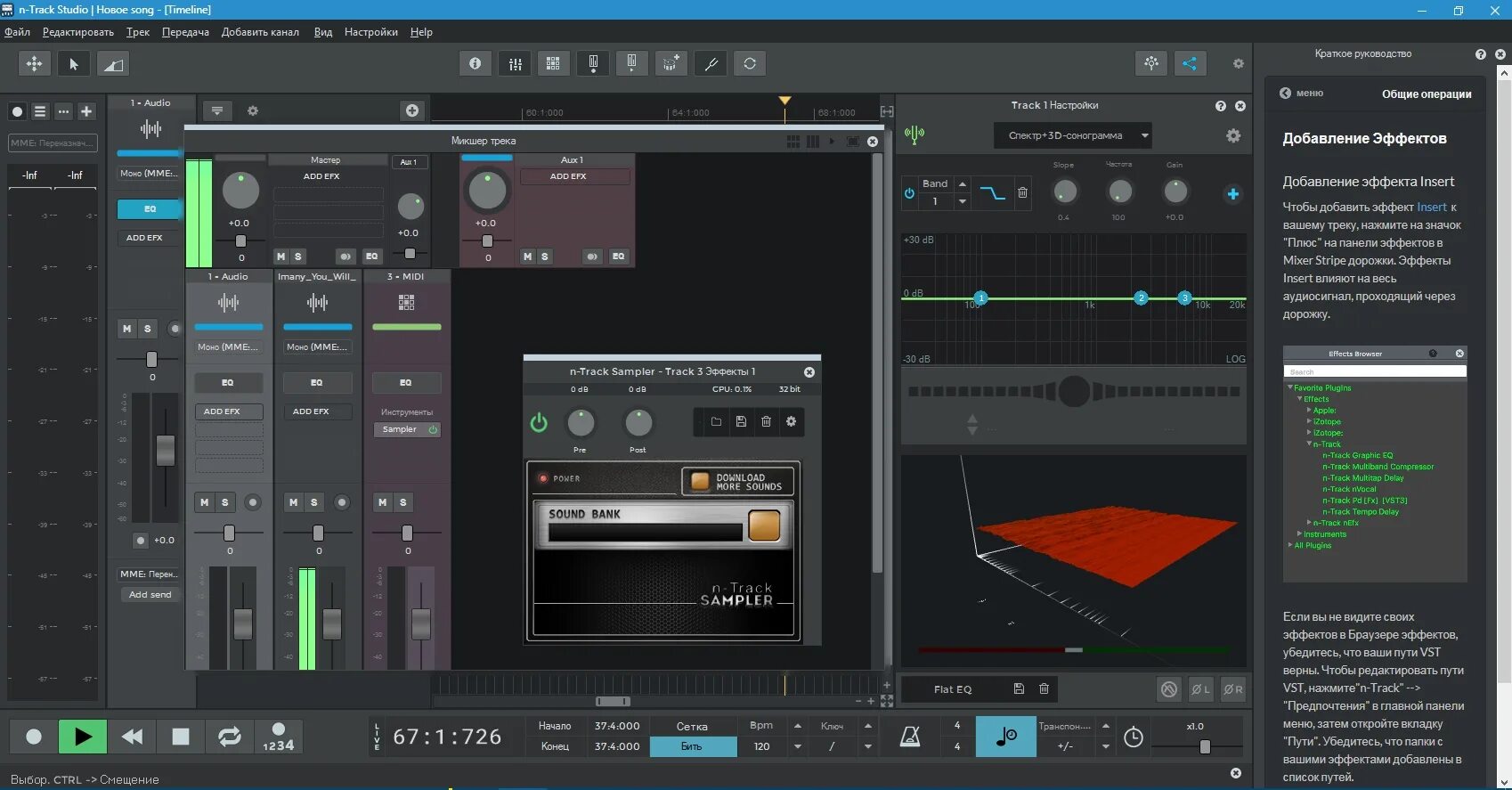Click the sampler Pre gain knob

pos(581,422)
